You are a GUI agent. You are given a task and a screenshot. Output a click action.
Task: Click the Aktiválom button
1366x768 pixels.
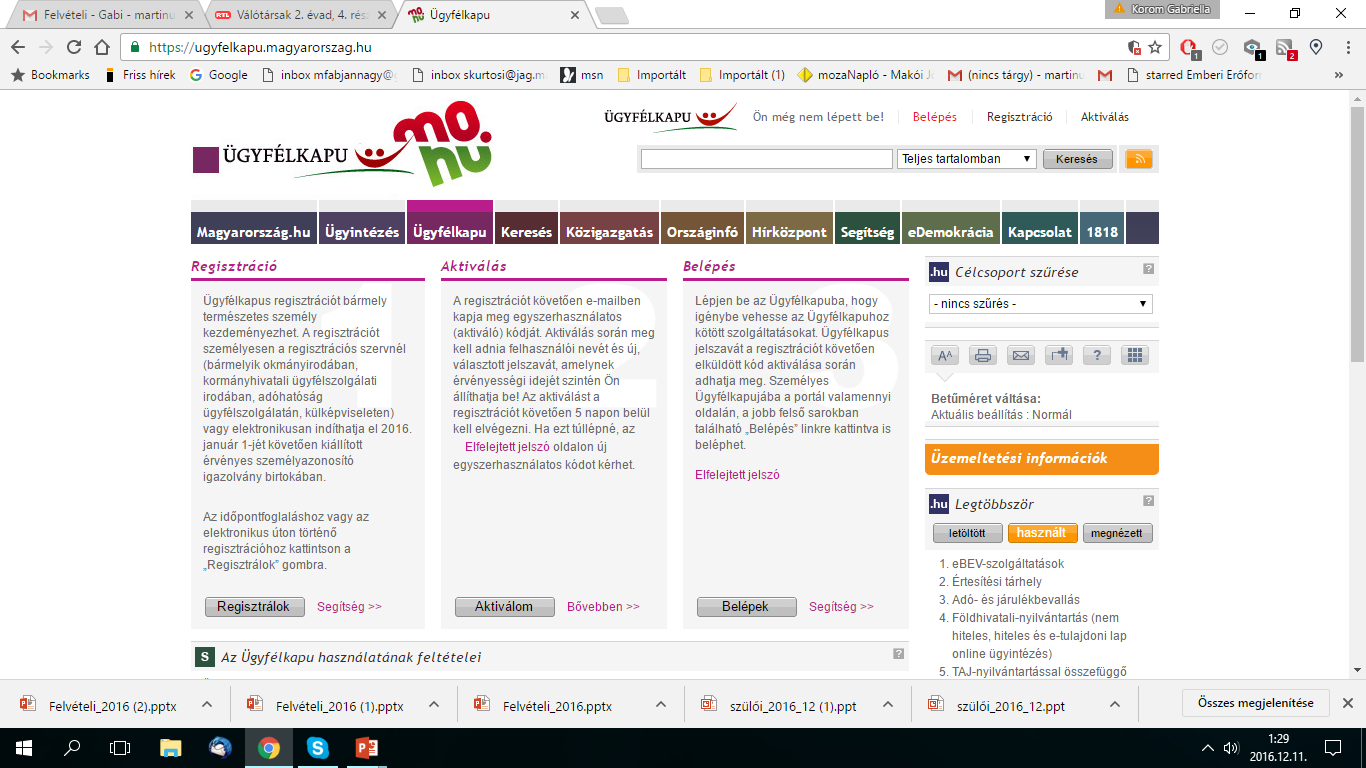[504, 607]
